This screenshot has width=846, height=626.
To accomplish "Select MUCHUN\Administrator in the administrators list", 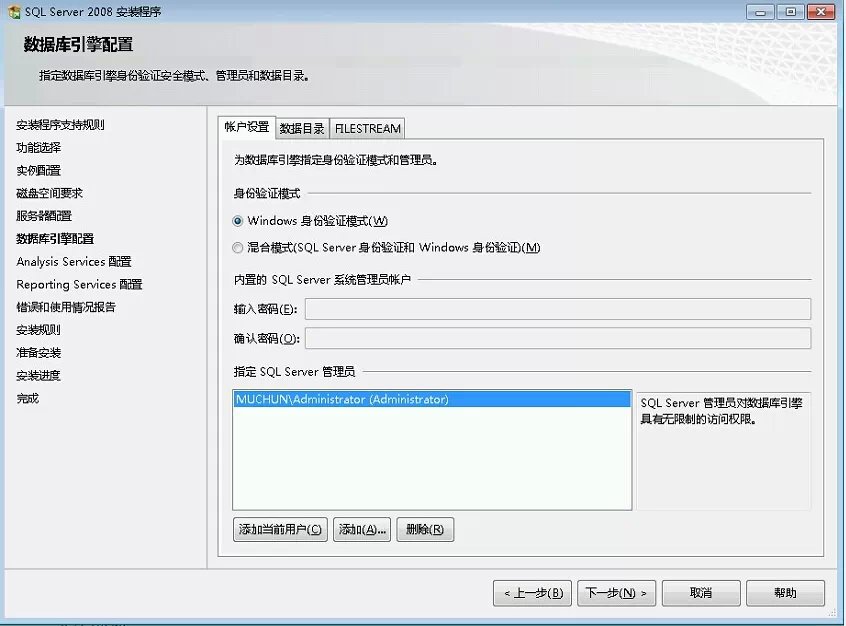I will click(432, 399).
